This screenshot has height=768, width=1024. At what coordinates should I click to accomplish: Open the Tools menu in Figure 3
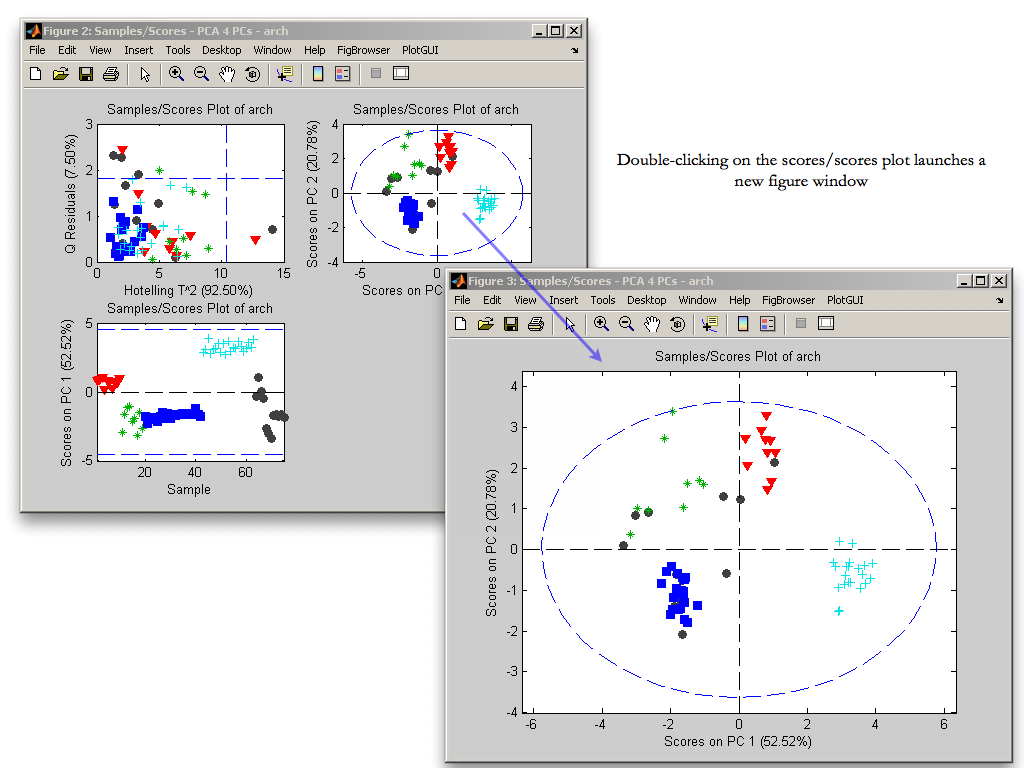[x=602, y=300]
